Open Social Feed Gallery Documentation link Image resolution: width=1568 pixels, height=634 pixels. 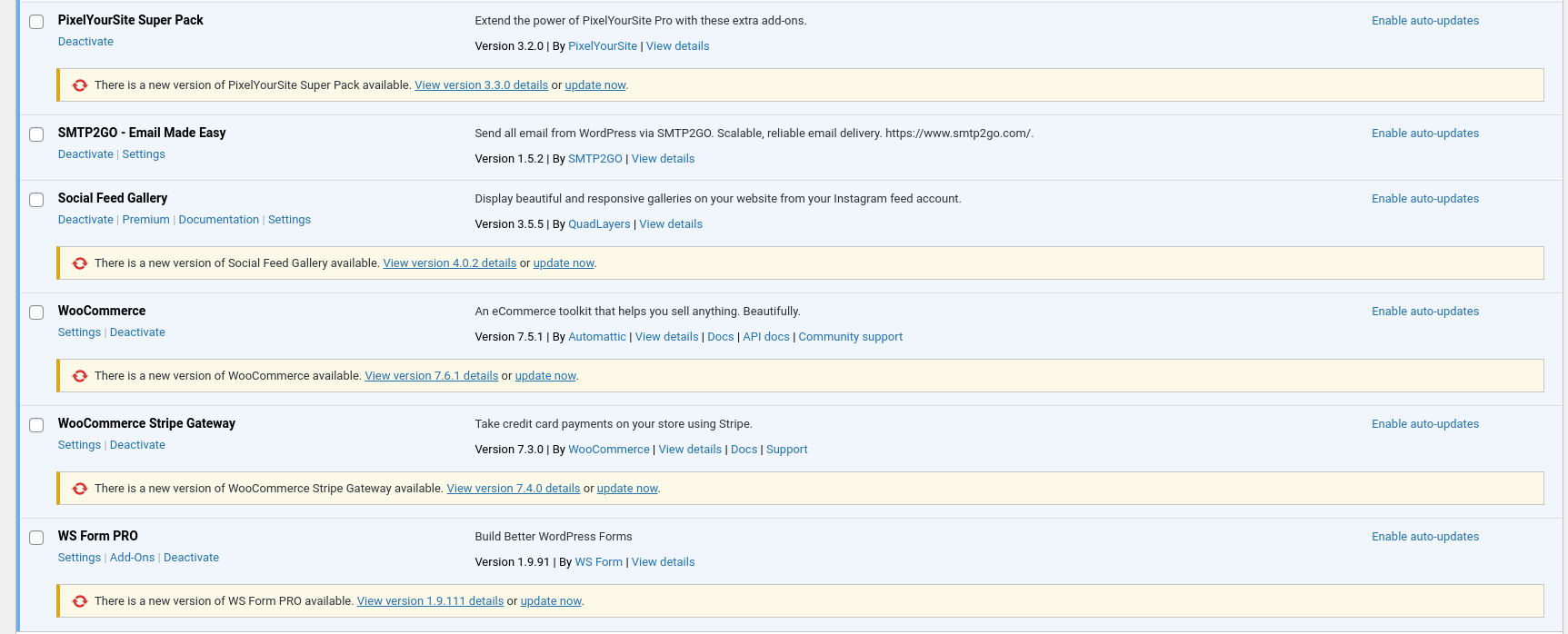click(218, 220)
